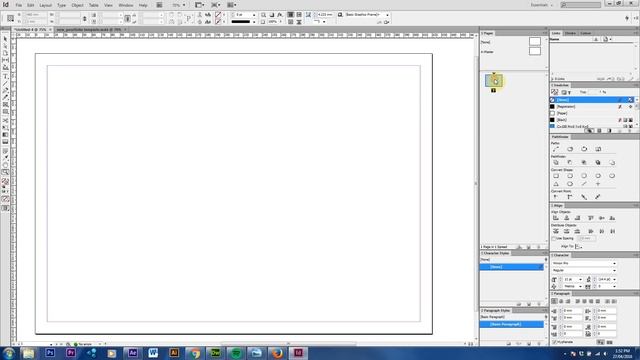640x360 pixels.
Task: Open the Window menu
Action: [x=126, y=5]
